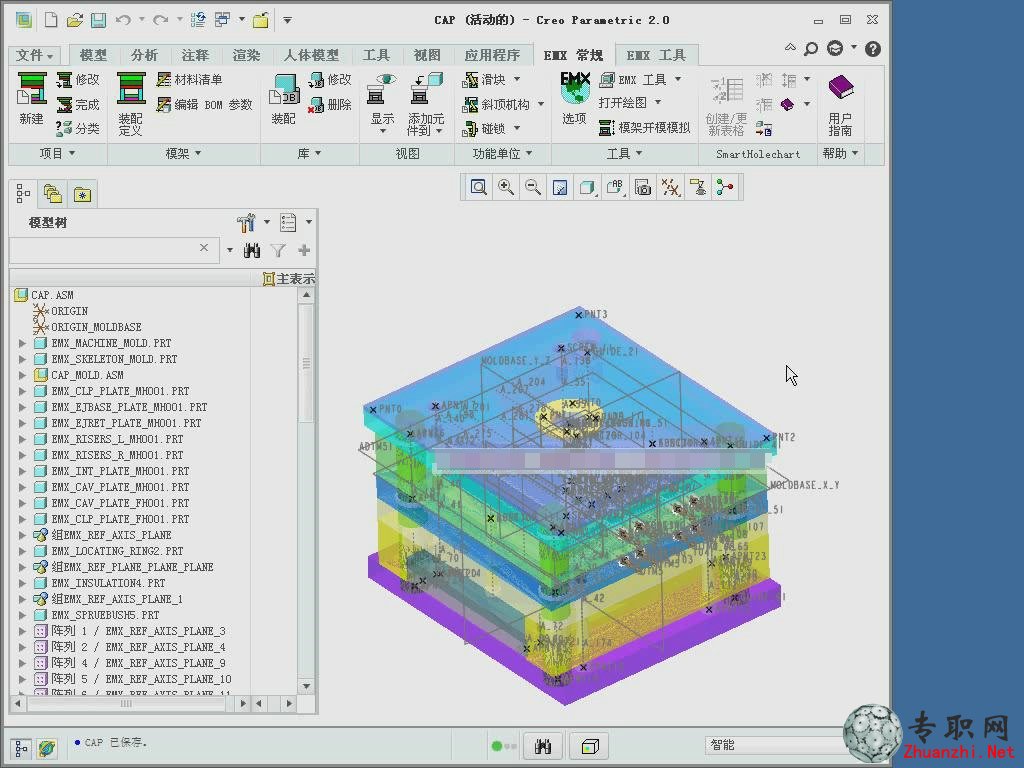The width and height of the screenshot is (1024, 768).
Task: Click the project Modify (修改) button
Action: [78, 80]
